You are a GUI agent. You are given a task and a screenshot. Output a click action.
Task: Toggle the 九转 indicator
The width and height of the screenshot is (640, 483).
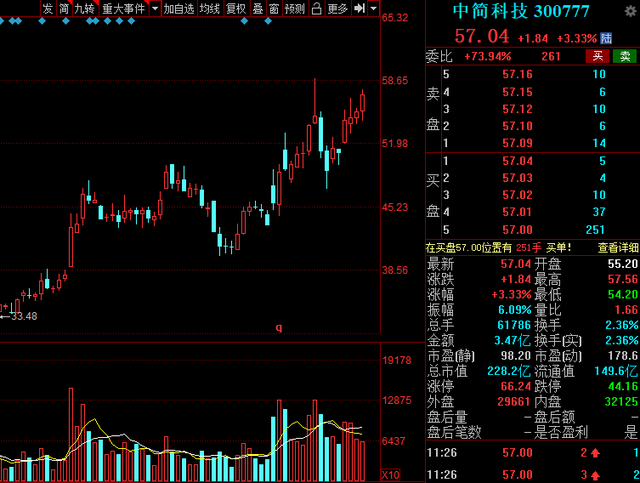coord(85,8)
